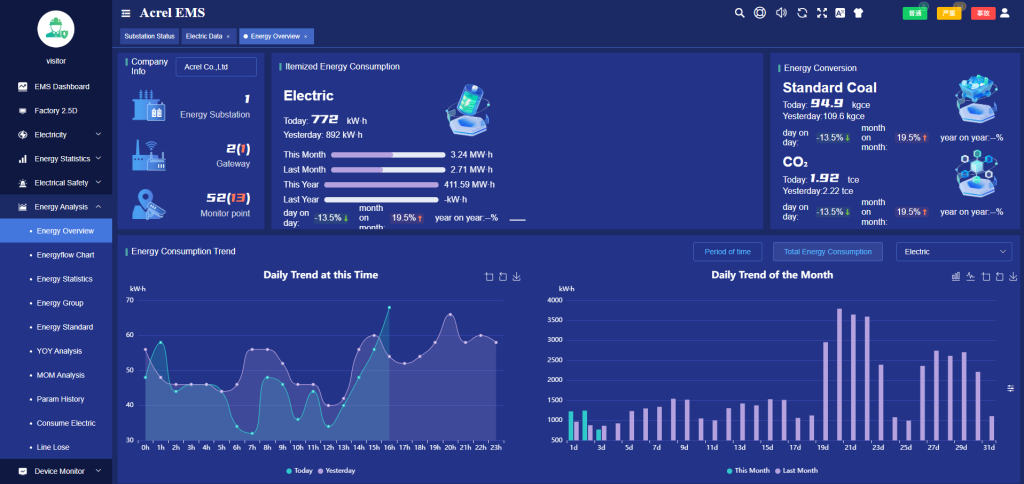Enter fullscreen using the expand icon
This screenshot has width=1024, height=484.
[822, 13]
